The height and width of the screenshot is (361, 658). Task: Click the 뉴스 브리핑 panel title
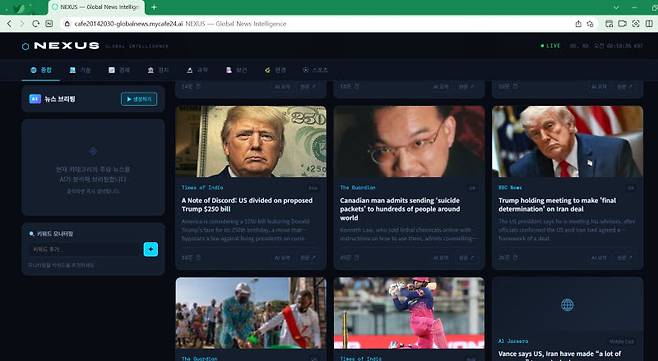tap(60, 99)
